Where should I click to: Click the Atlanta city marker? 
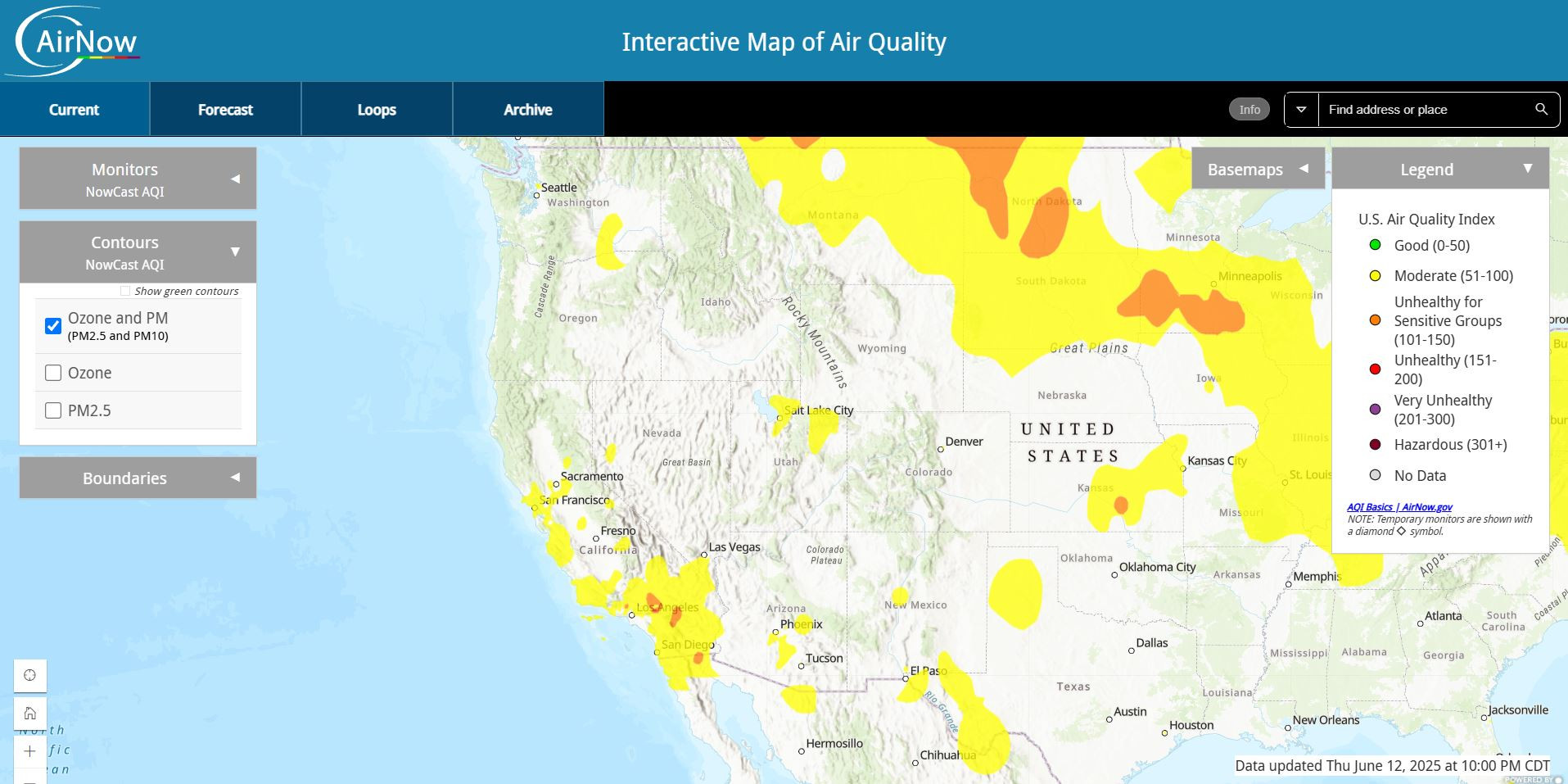(x=1421, y=623)
